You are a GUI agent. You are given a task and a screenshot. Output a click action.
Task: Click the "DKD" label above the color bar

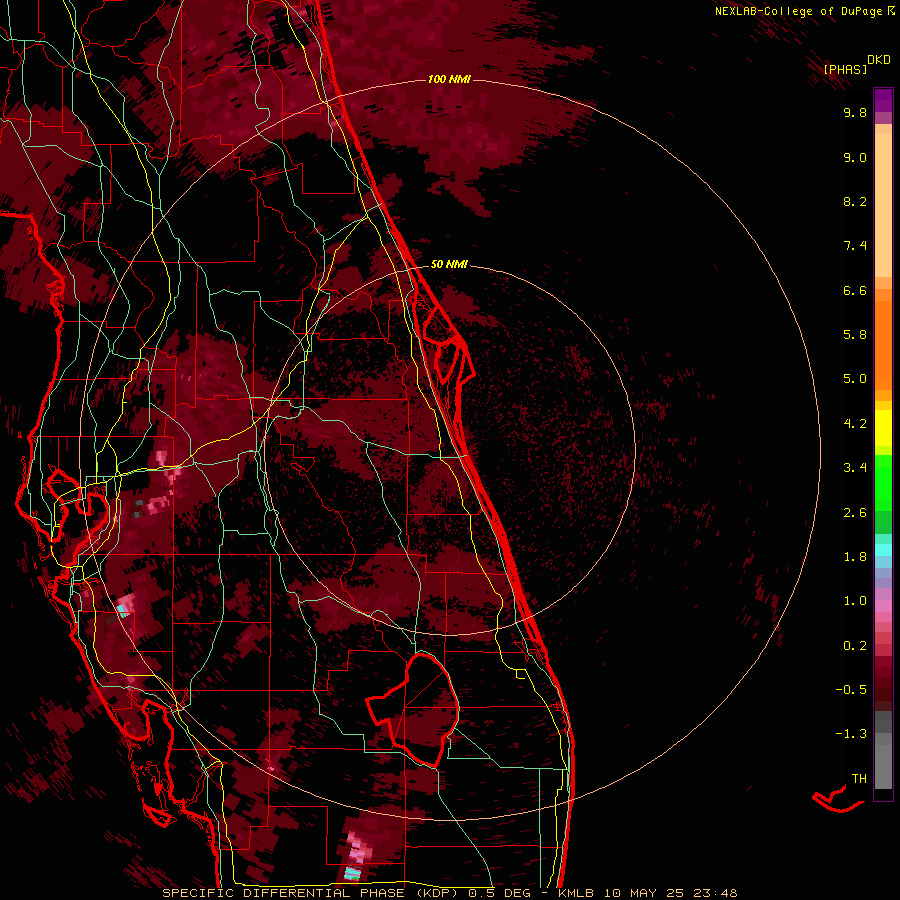click(879, 60)
